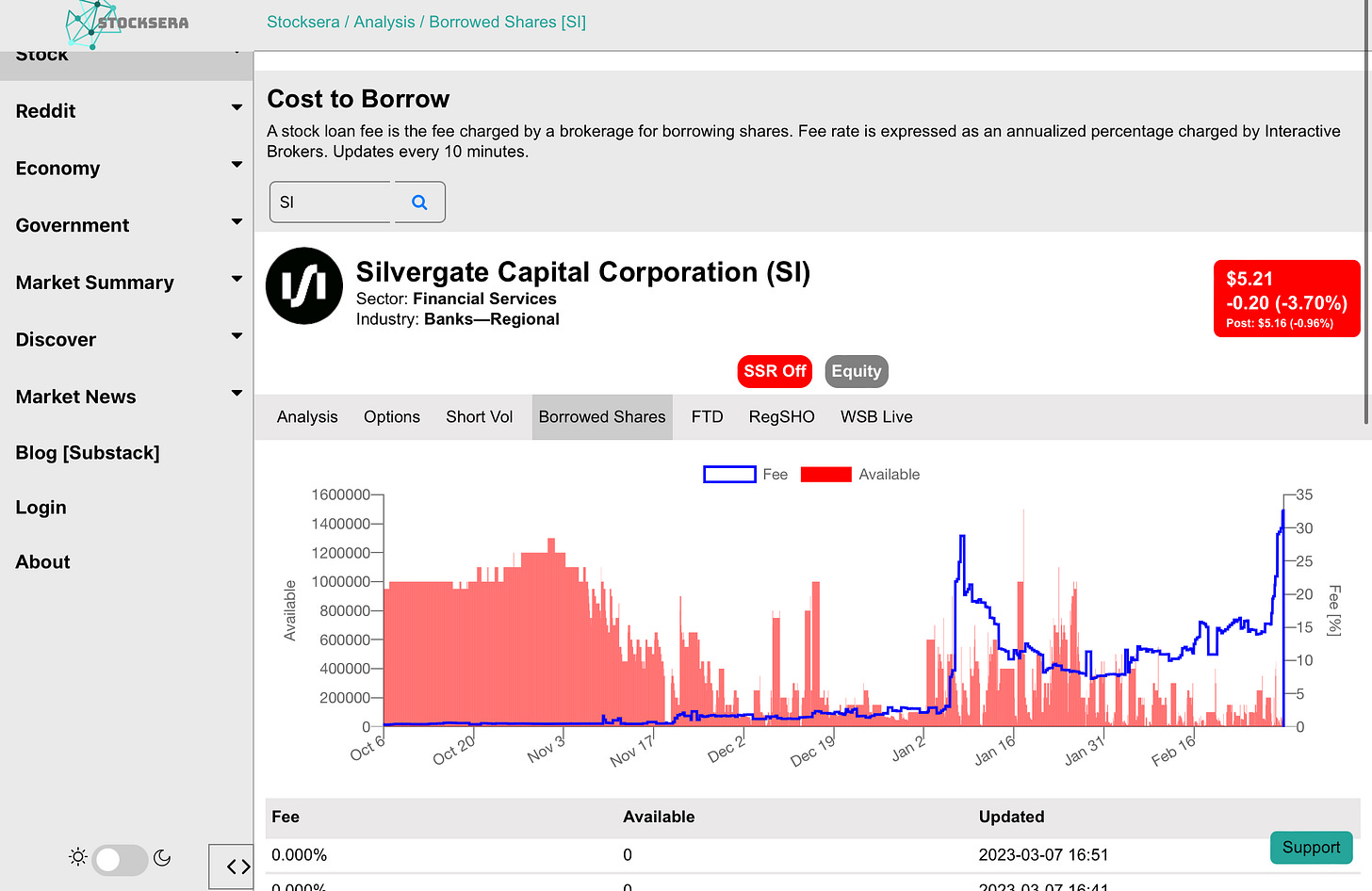
Task: Select the Borrowed Shares tab
Action: point(602,417)
